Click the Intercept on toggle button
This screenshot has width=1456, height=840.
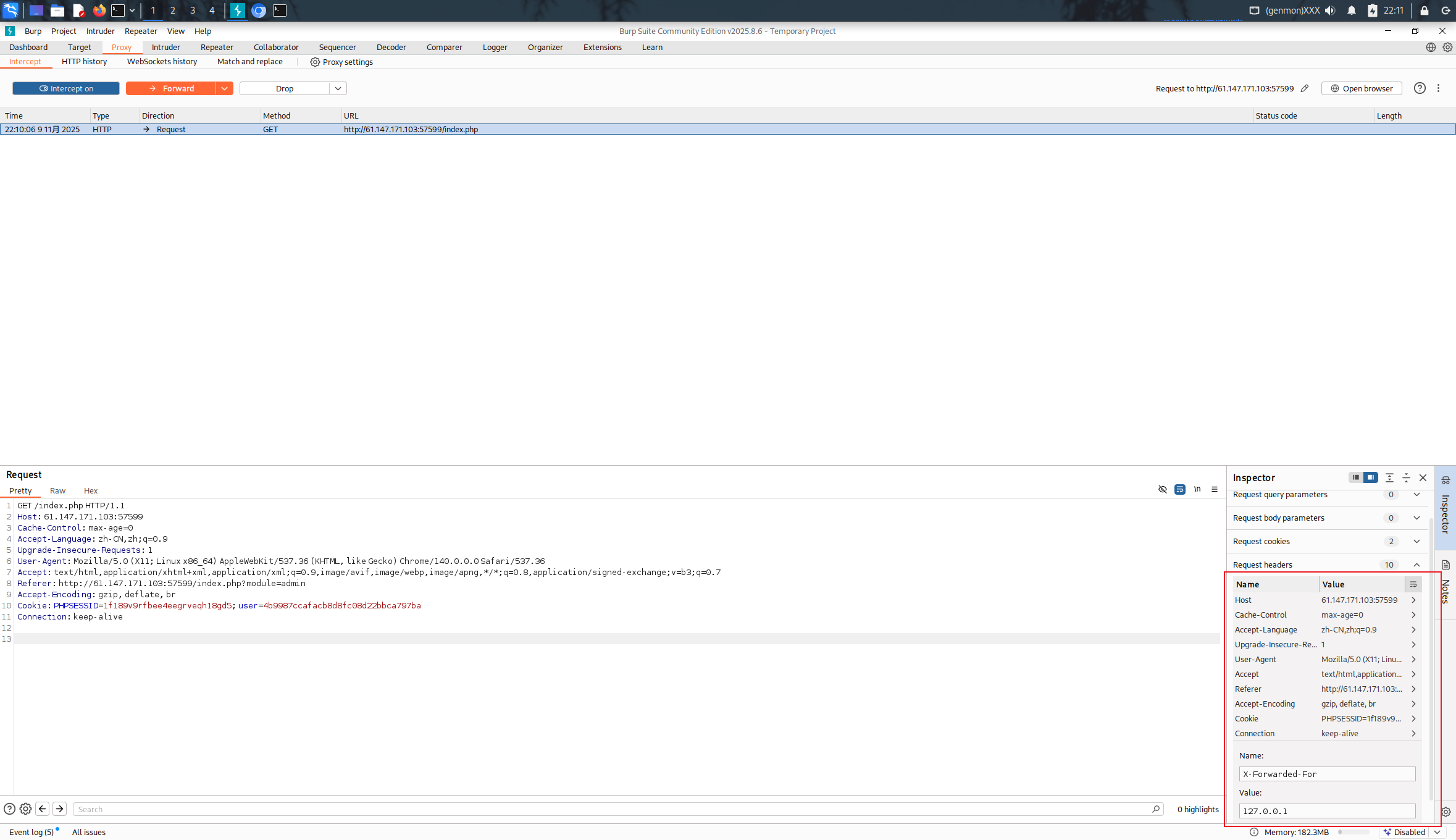66,88
